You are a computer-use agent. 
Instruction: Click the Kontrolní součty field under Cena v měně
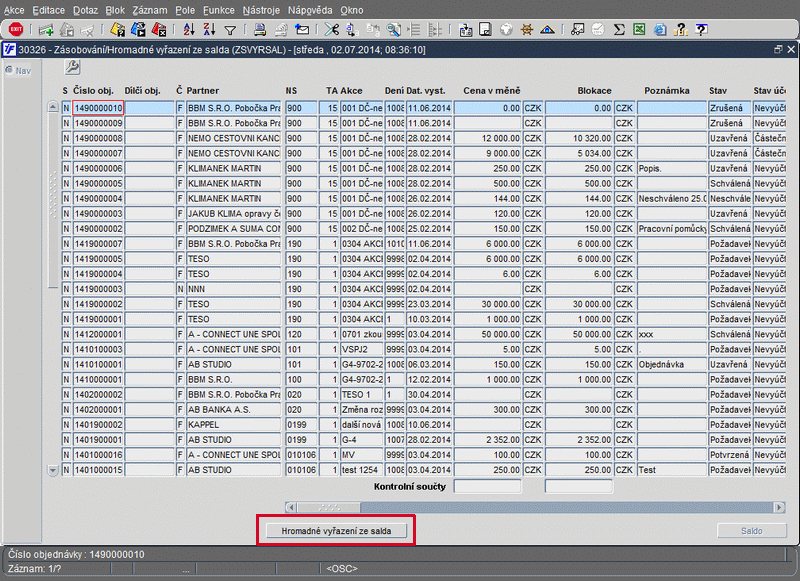(487, 486)
